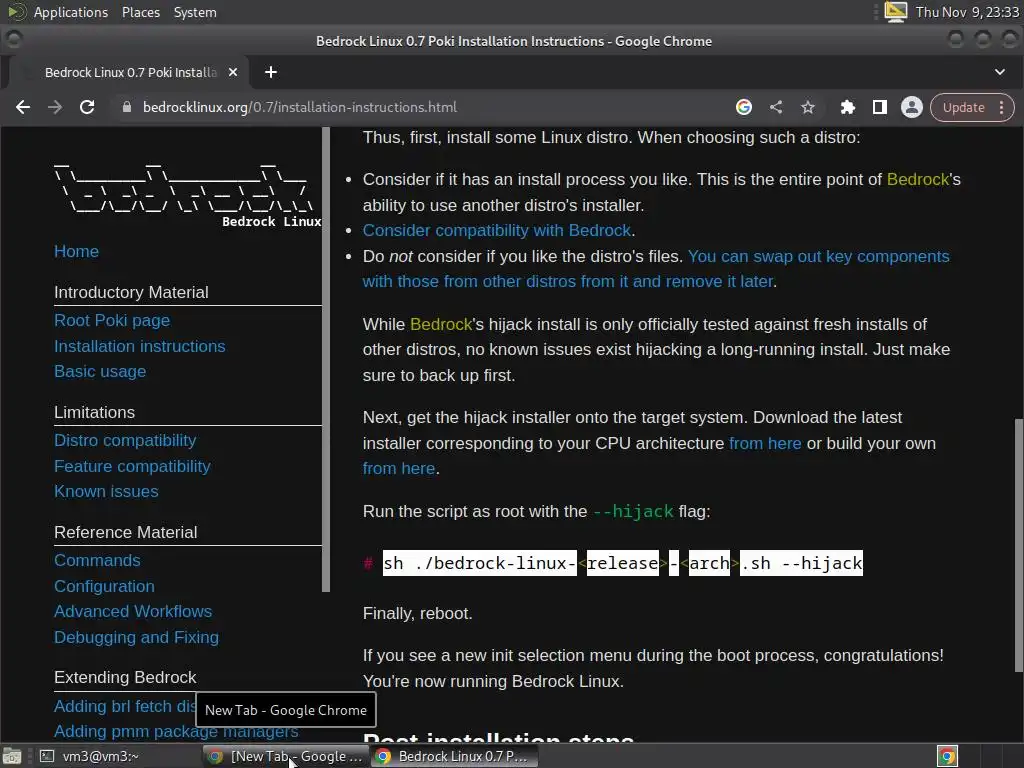
Task: Open Google search icon in address bar
Action: [744, 107]
